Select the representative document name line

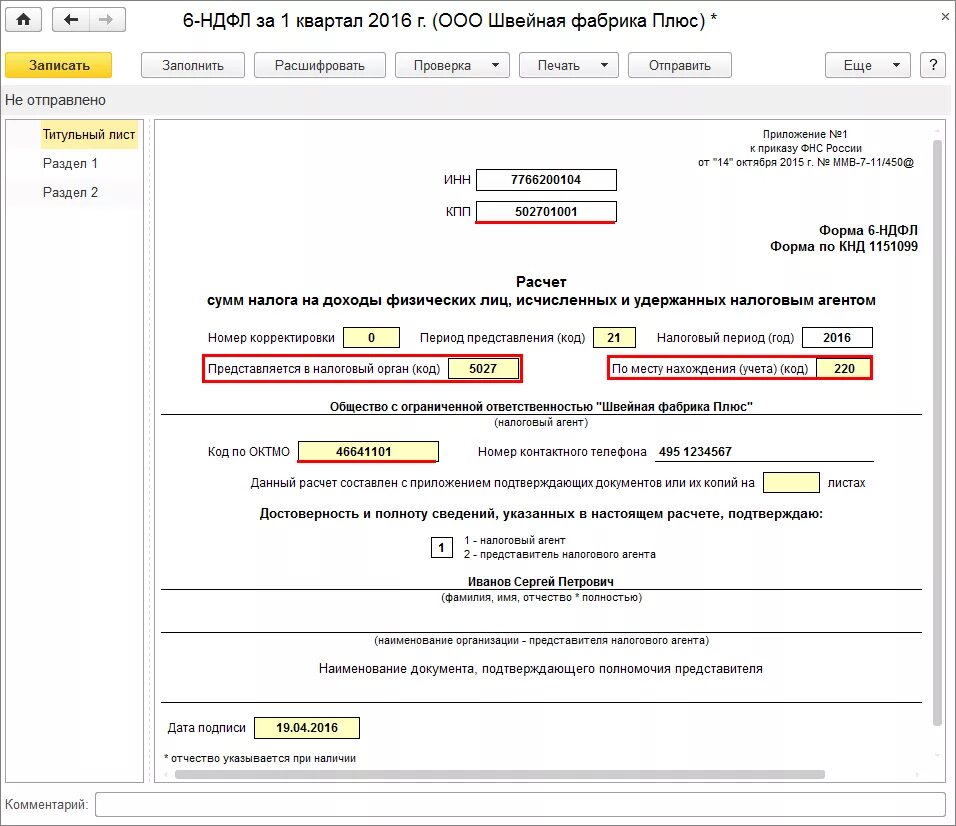[x=541, y=689]
